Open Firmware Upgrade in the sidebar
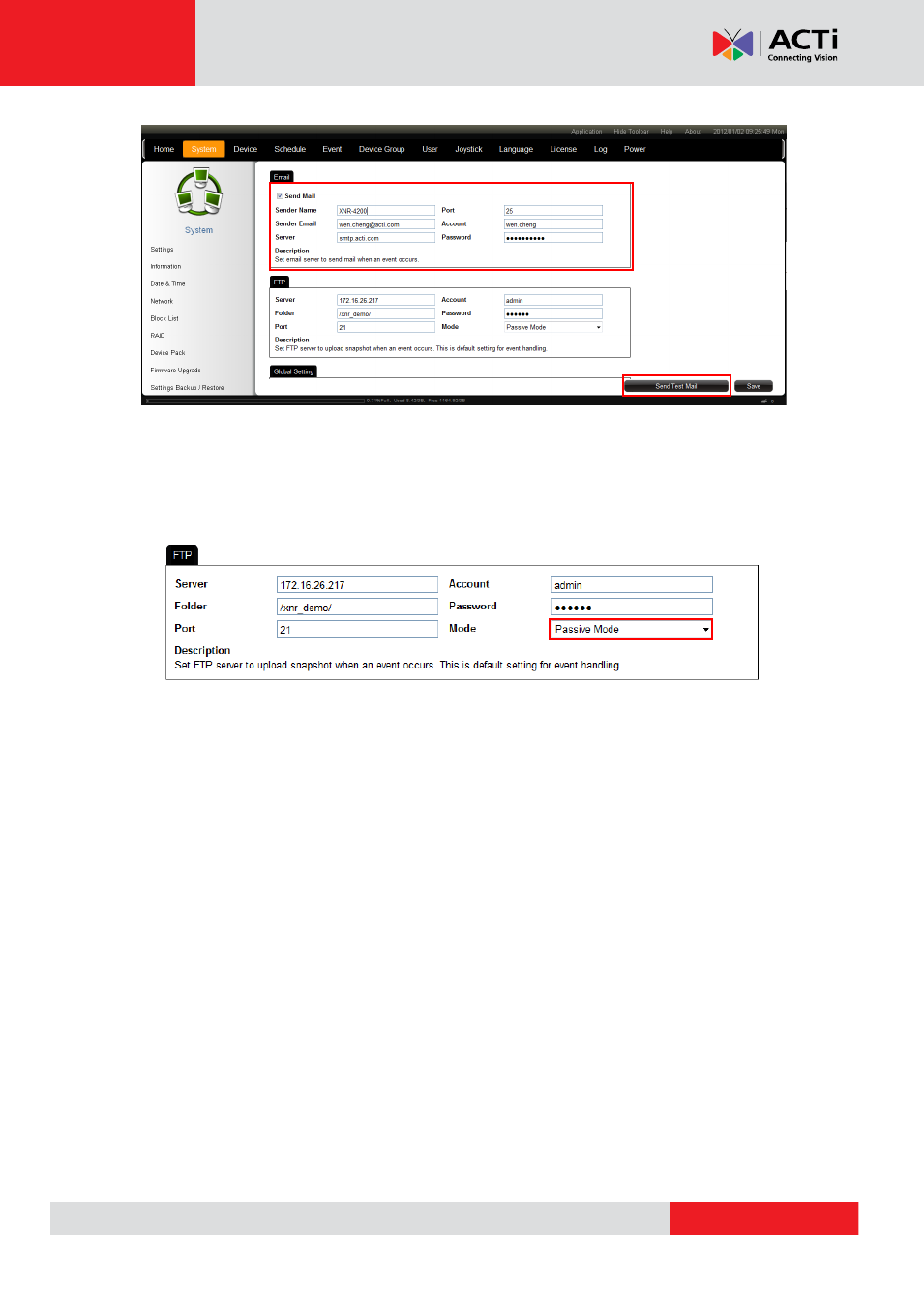924x1306 pixels. coord(175,371)
